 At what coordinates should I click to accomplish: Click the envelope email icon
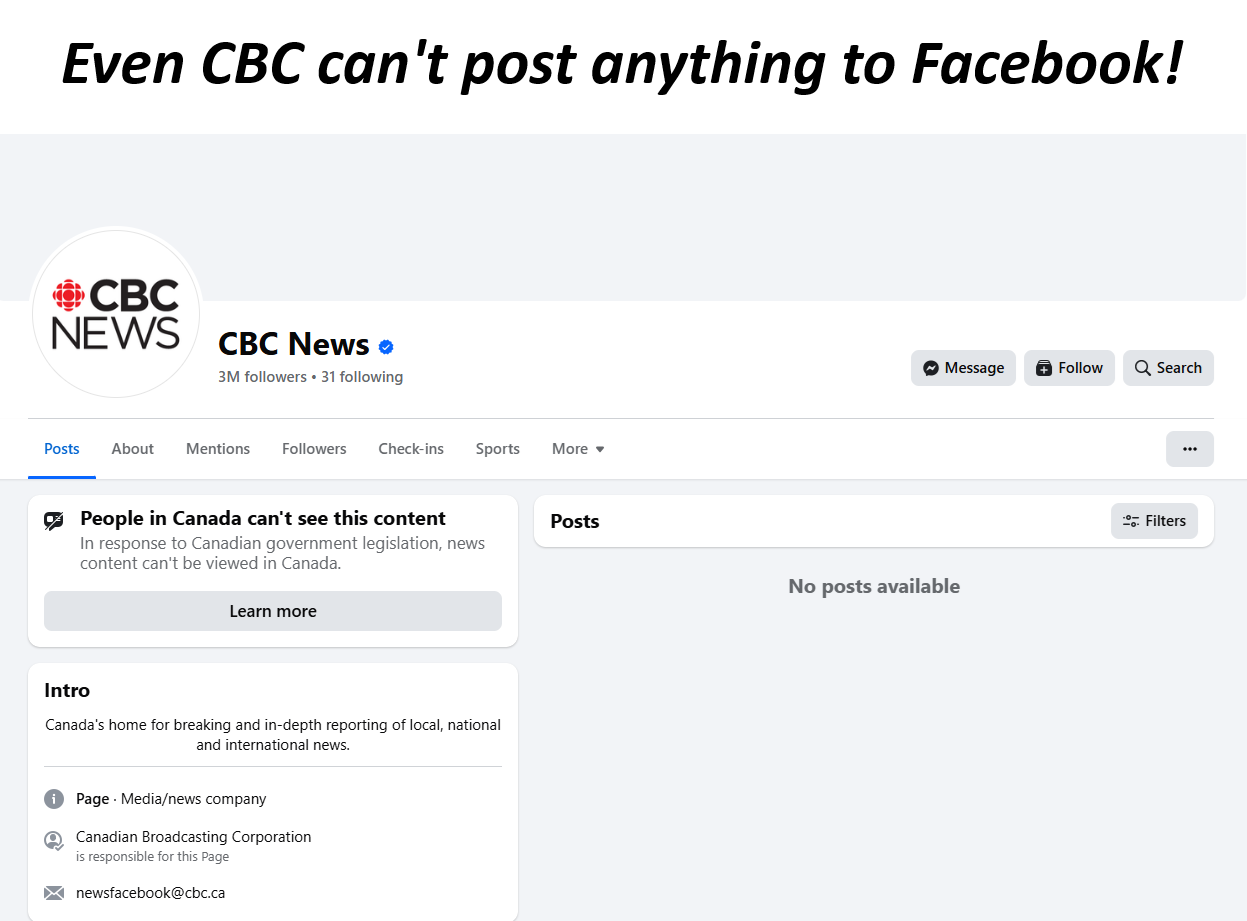[x=54, y=893]
